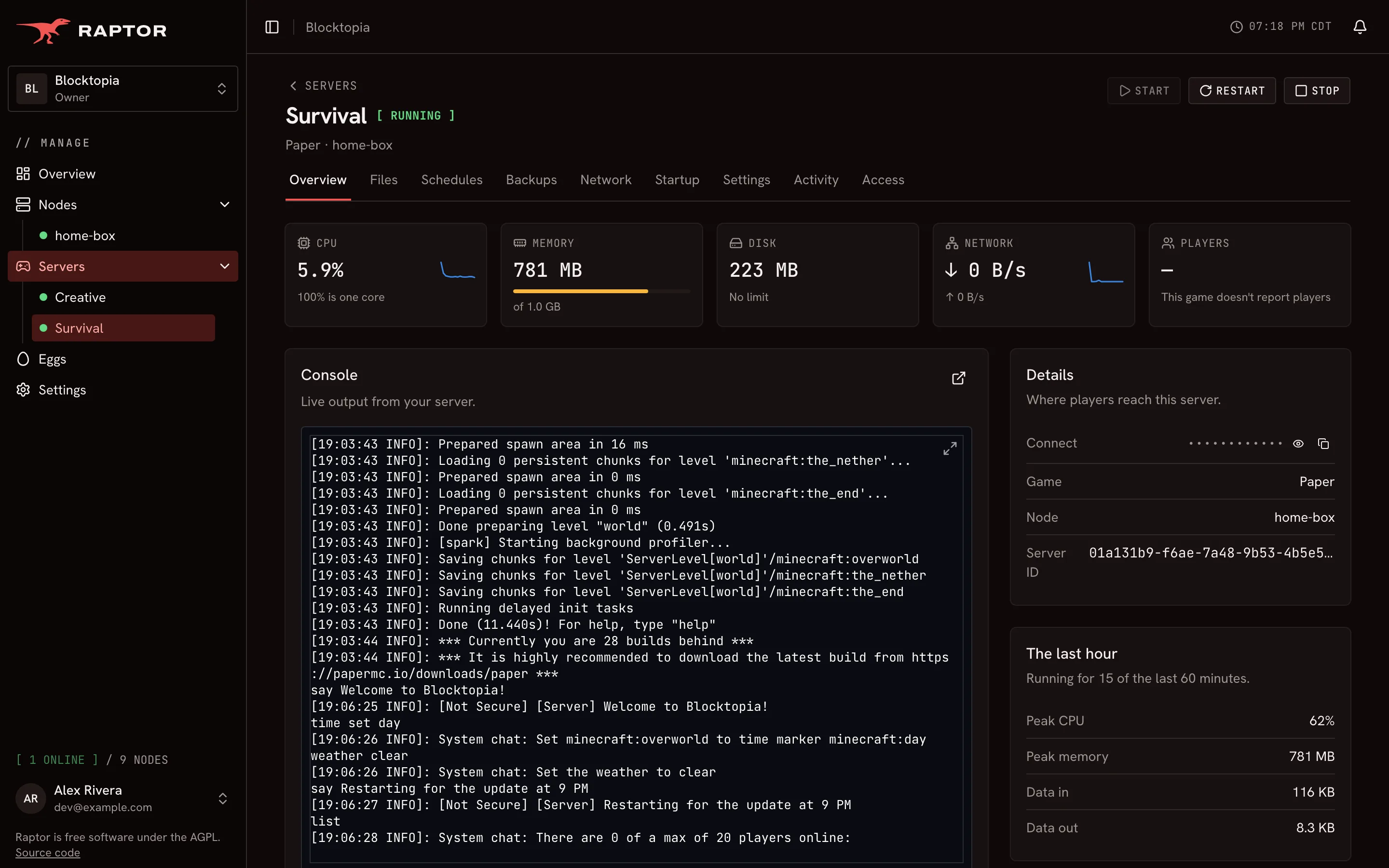Image resolution: width=1389 pixels, height=868 pixels.
Task: Open the Alex Rivera account menu
Action: click(123, 799)
